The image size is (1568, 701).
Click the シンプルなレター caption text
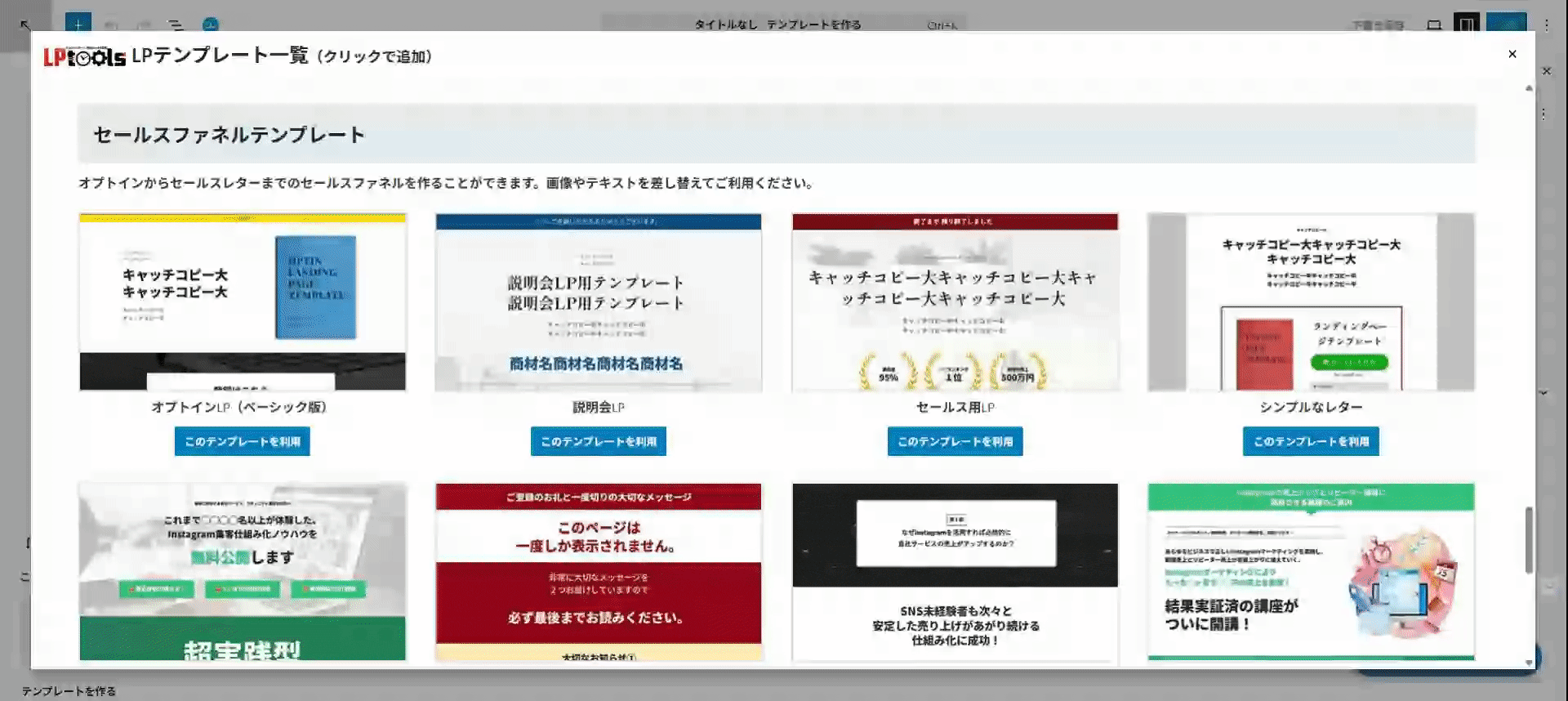[1311, 407]
